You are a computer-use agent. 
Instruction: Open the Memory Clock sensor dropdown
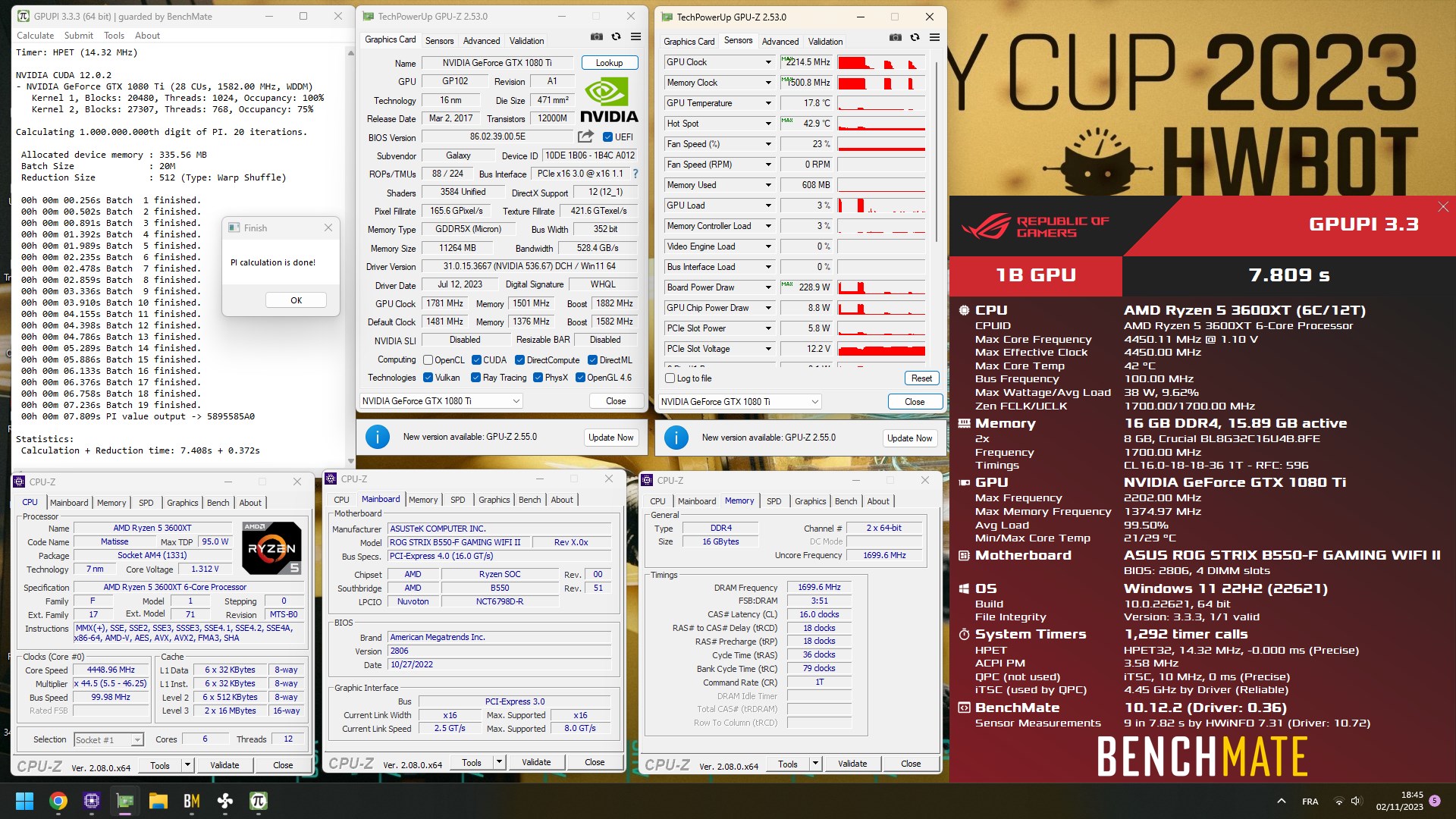[768, 83]
